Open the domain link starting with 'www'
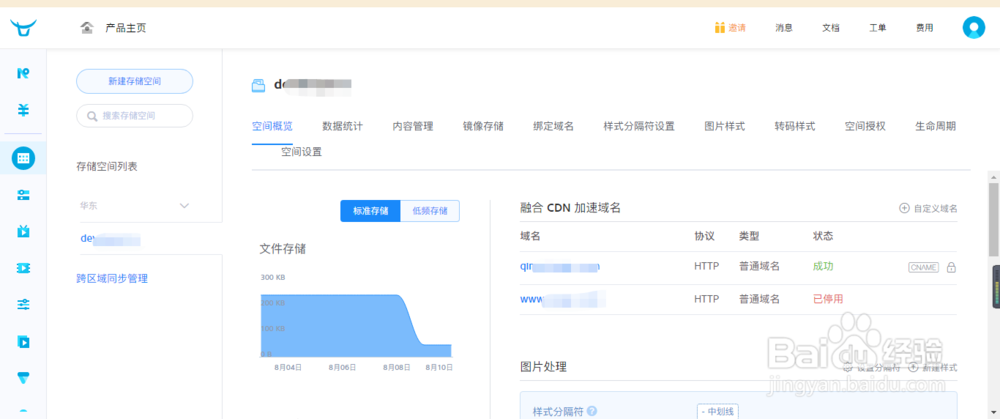The width and height of the screenshot is (1000, 419). pyautogui.click(x=562, y=298)
